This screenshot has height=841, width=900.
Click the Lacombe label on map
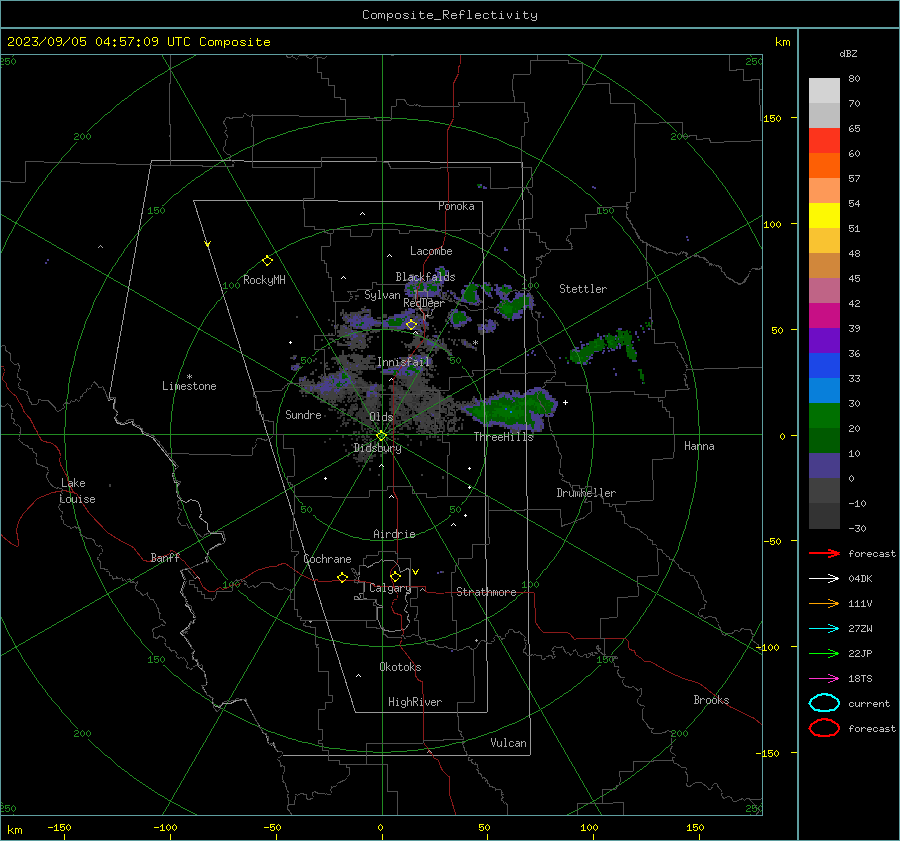click(x=431, y=251)
